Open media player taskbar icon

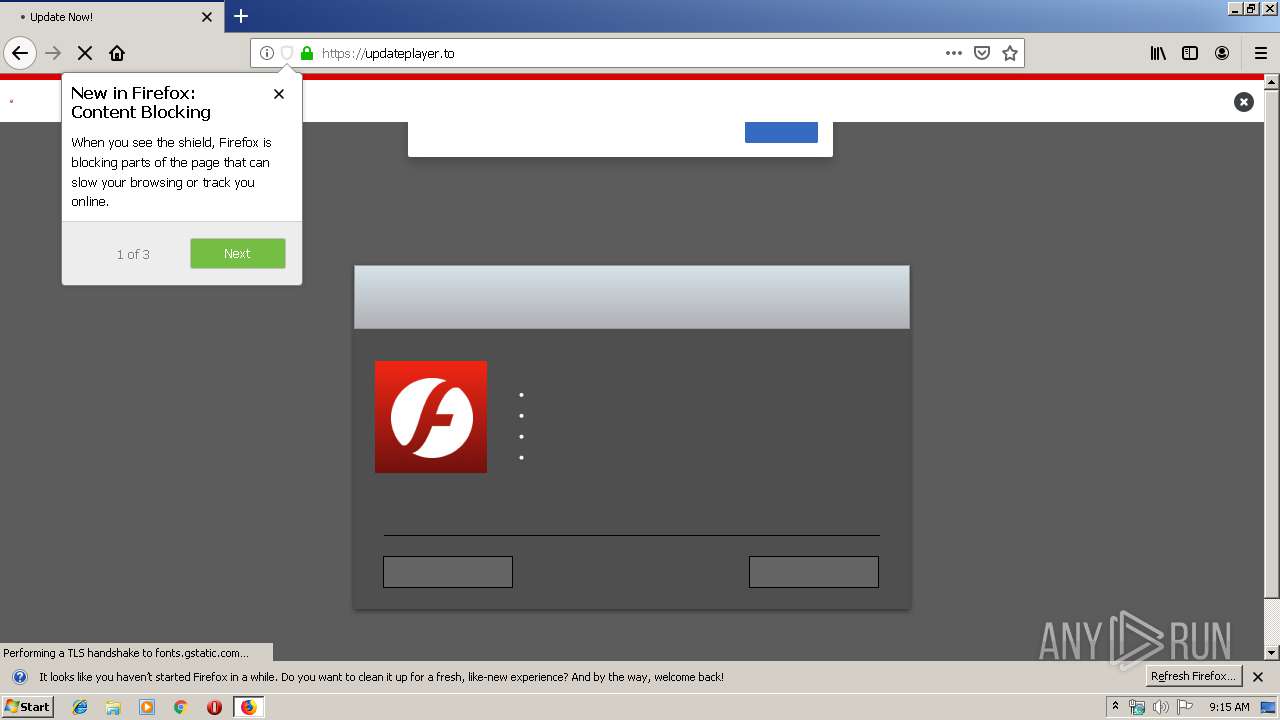(x=147, y=707)
